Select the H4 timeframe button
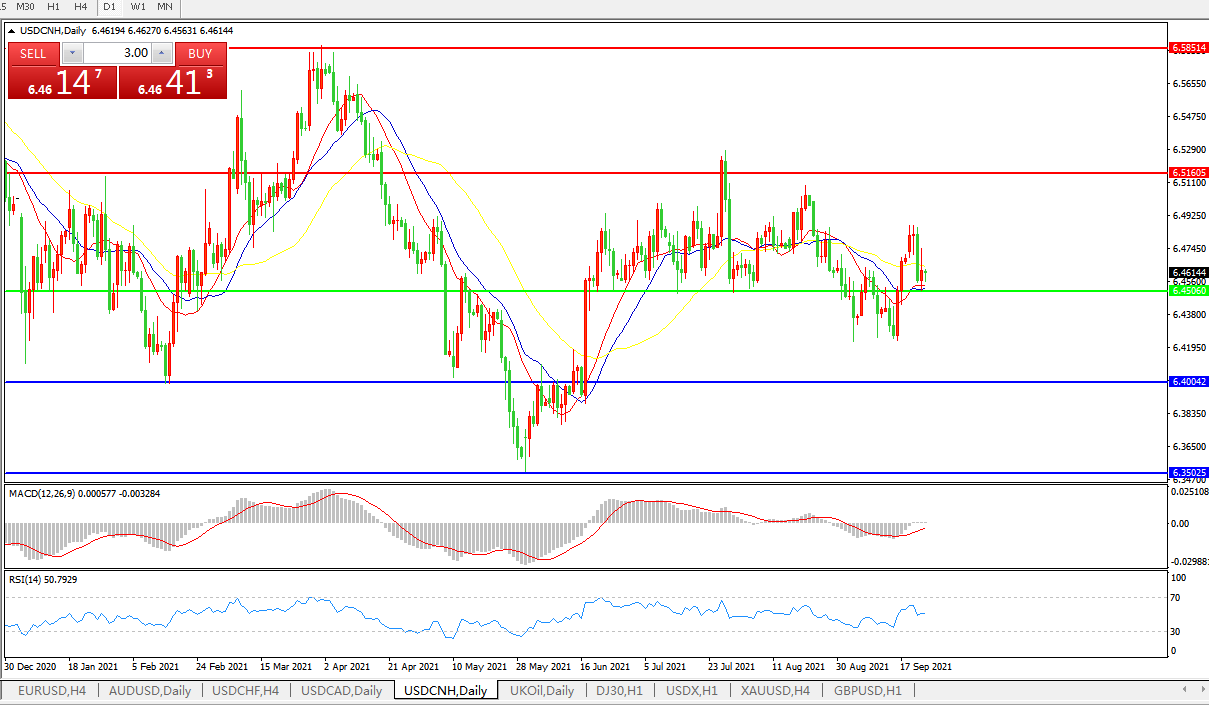The width and height of the screenshot is (1209, 705). click(x=80, y=7)
